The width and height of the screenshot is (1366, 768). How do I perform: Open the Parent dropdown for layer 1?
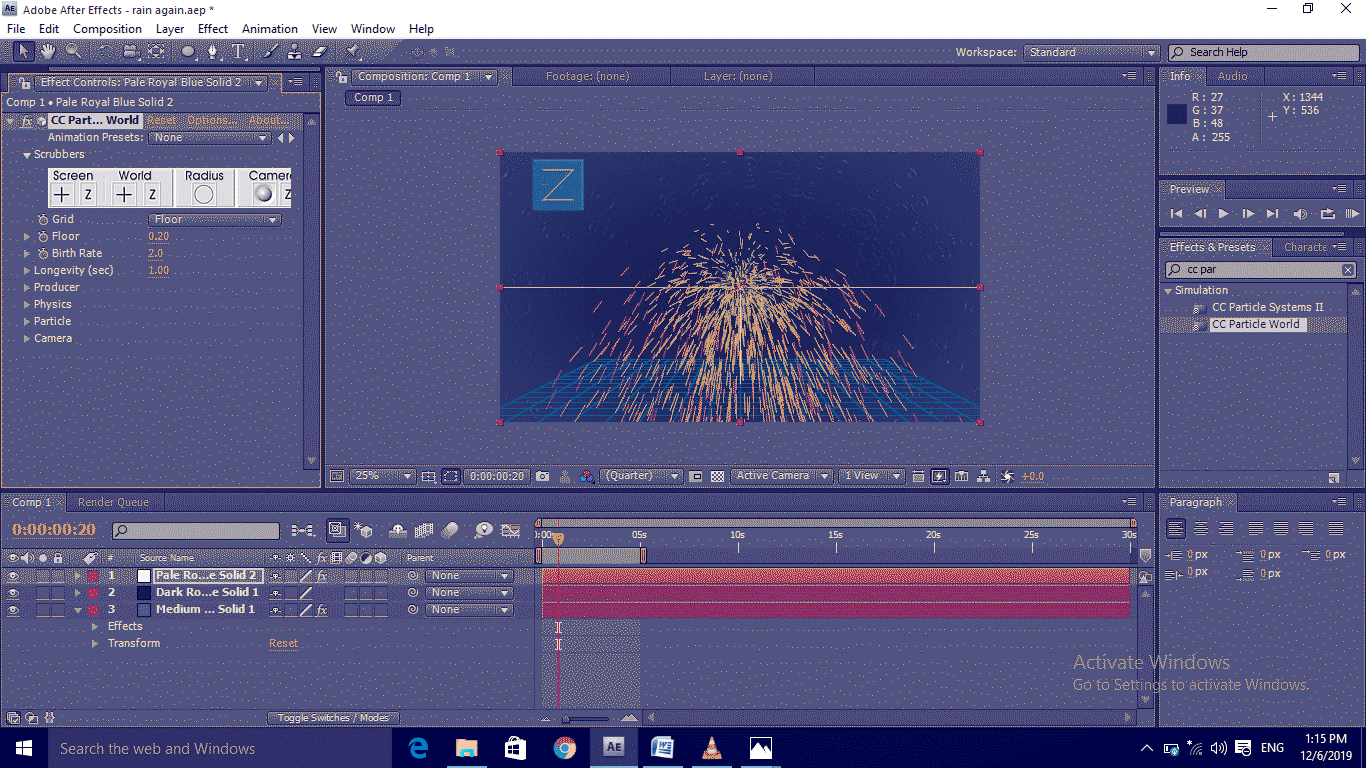pyautogui.click(x=468, y=576)
